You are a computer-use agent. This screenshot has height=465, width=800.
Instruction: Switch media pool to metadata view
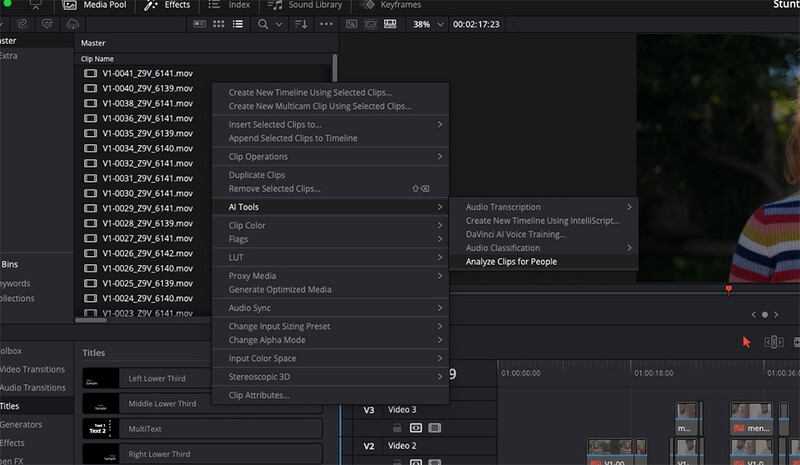(199, 24)
